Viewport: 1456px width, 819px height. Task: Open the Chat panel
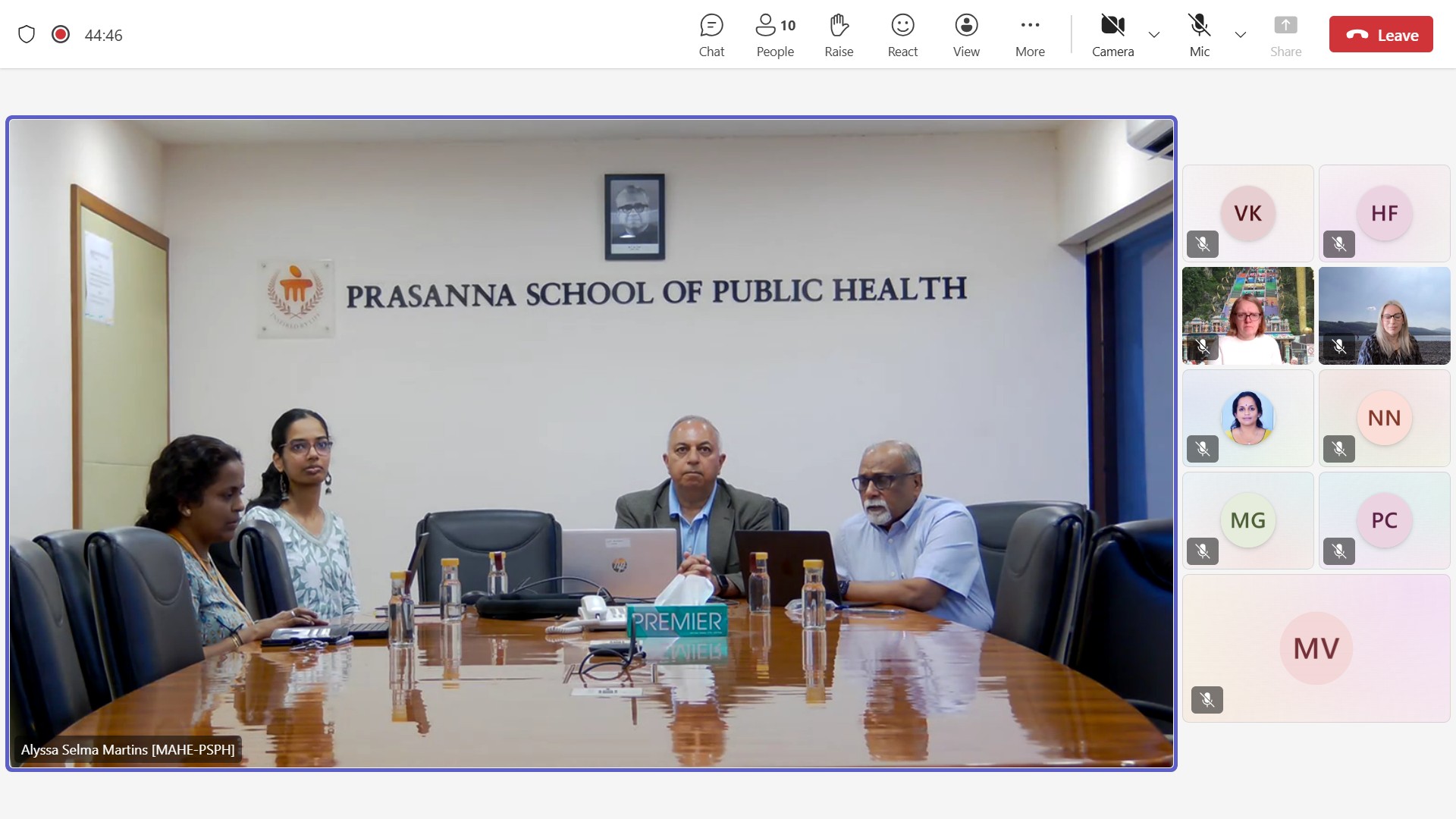pyautogui.click(x=711, y=35)
